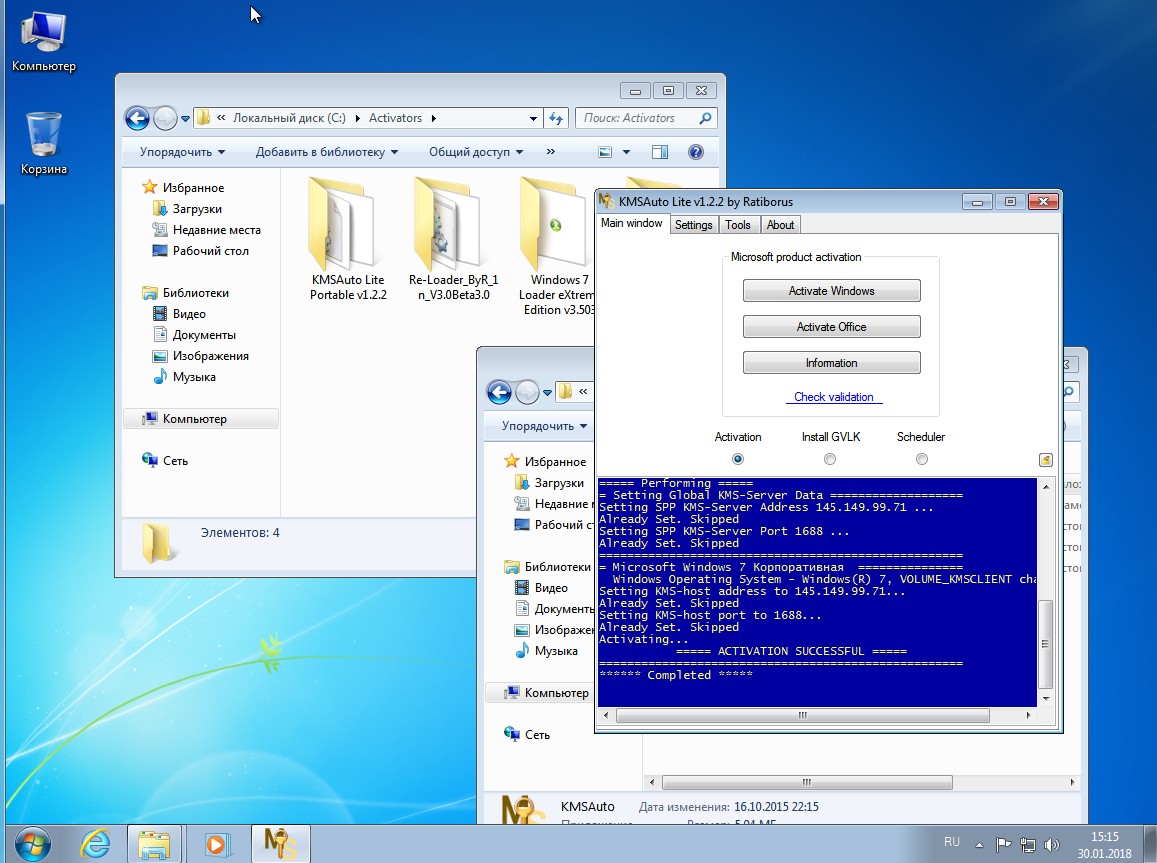Viewport: 1157px width, 863px height.
Task: Click the Internet Explorer taskbar icon
Action: pos(96,843)
